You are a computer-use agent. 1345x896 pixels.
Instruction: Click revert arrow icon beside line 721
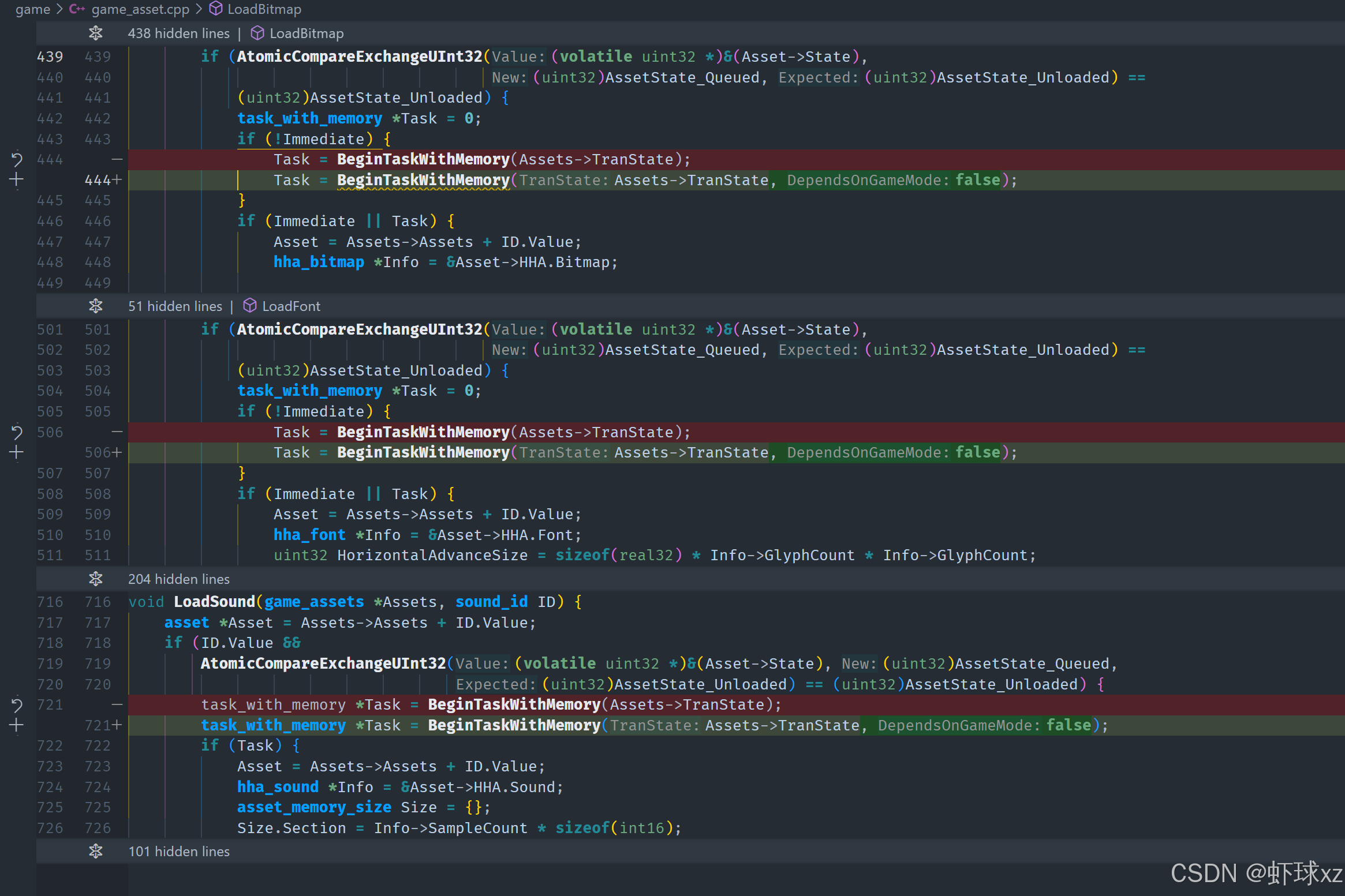[x=17, y=704]
